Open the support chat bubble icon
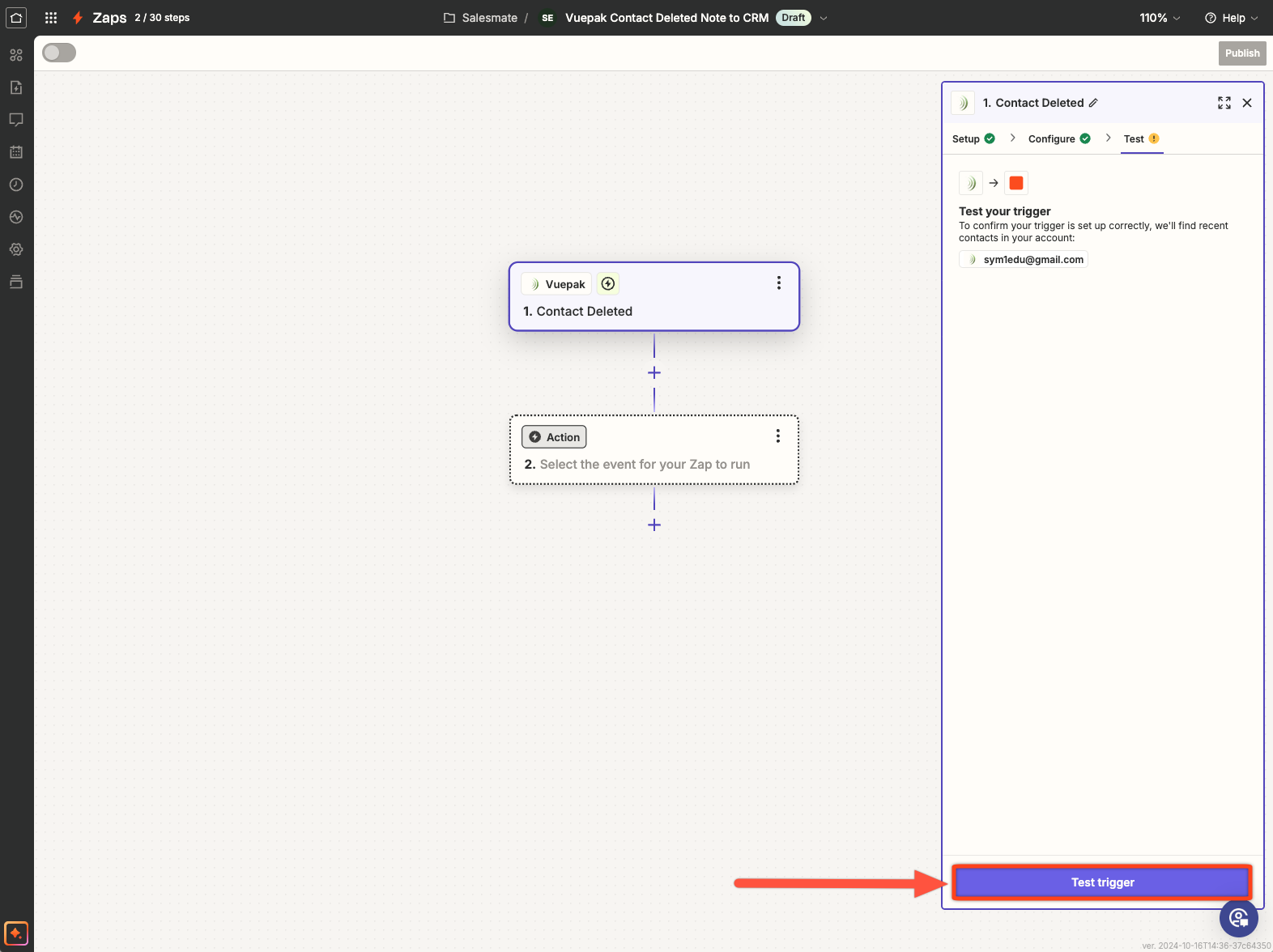This screenshot has width=1273, height=952. pos(1238,918)
